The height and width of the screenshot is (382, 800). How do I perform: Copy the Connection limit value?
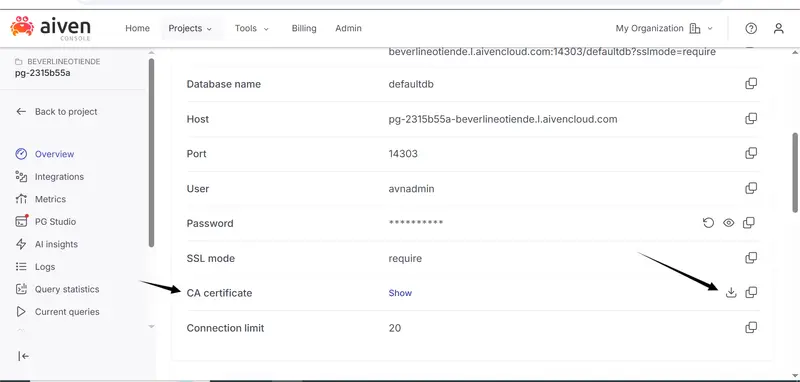point(751,327)
